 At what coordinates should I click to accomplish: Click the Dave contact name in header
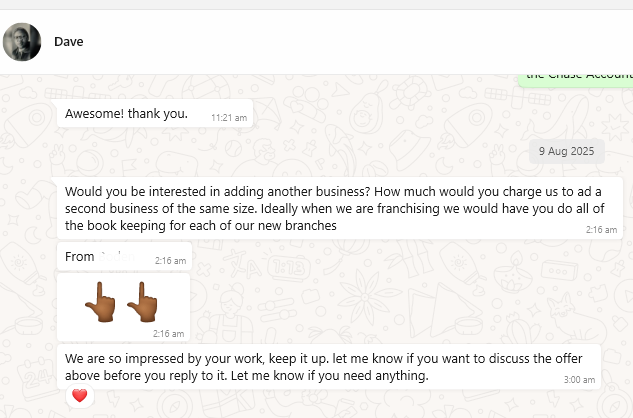[69, 42]
